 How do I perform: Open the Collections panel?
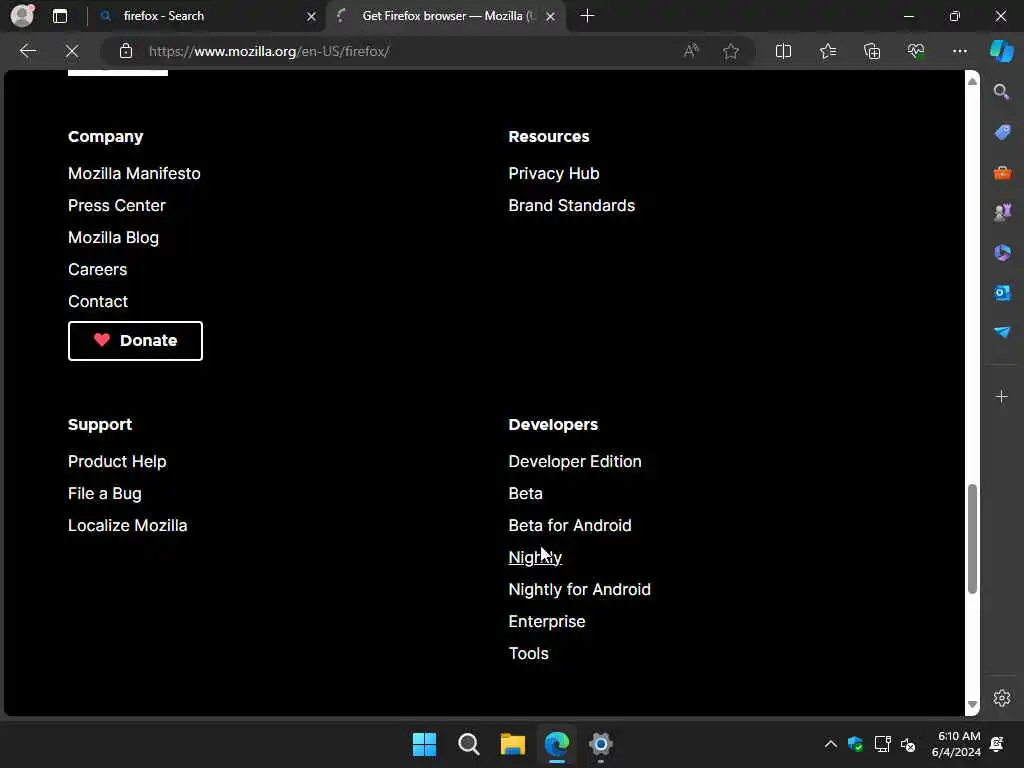[872, 51]
